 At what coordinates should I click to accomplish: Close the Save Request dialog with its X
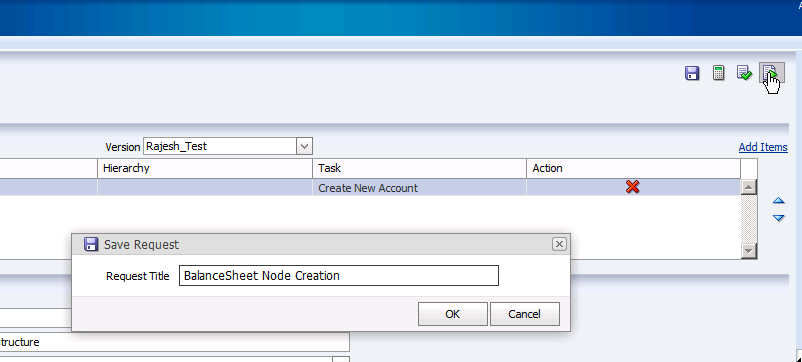(x=559, y=244)
